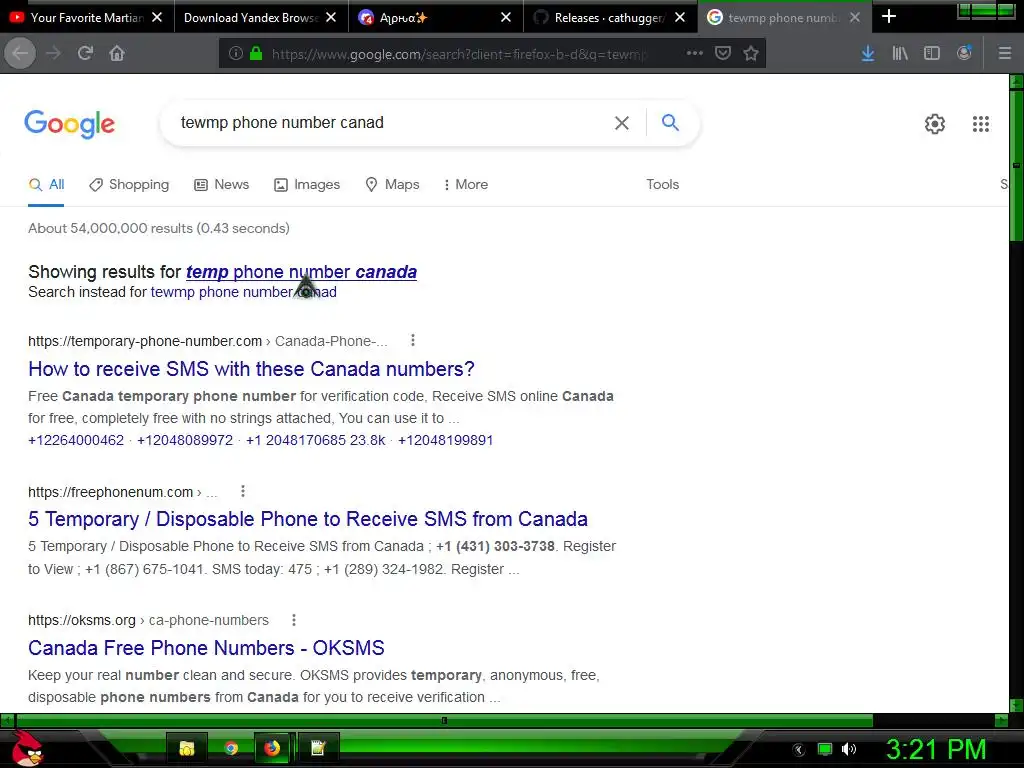Open sitelink +12264000462
Screen dimensions: 1024x768
(x=76, y=440)
